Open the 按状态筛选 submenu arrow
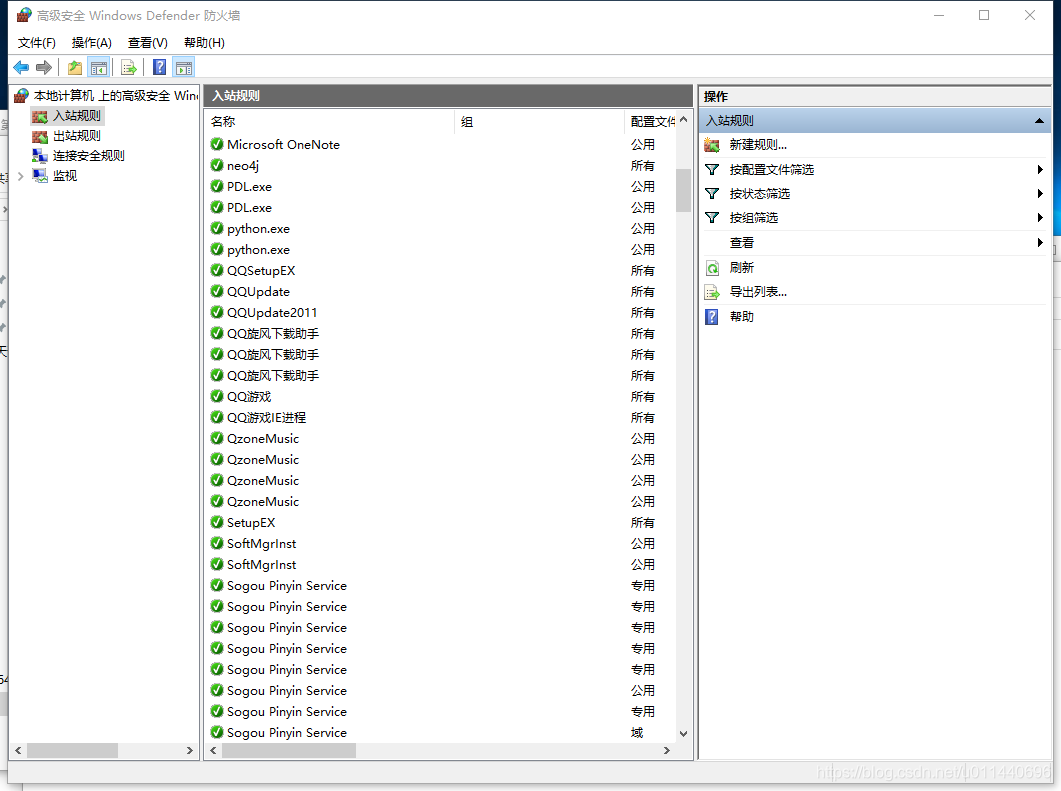Image resolution: width=1061 pixels, height=791 pixels. (1040, 194)
